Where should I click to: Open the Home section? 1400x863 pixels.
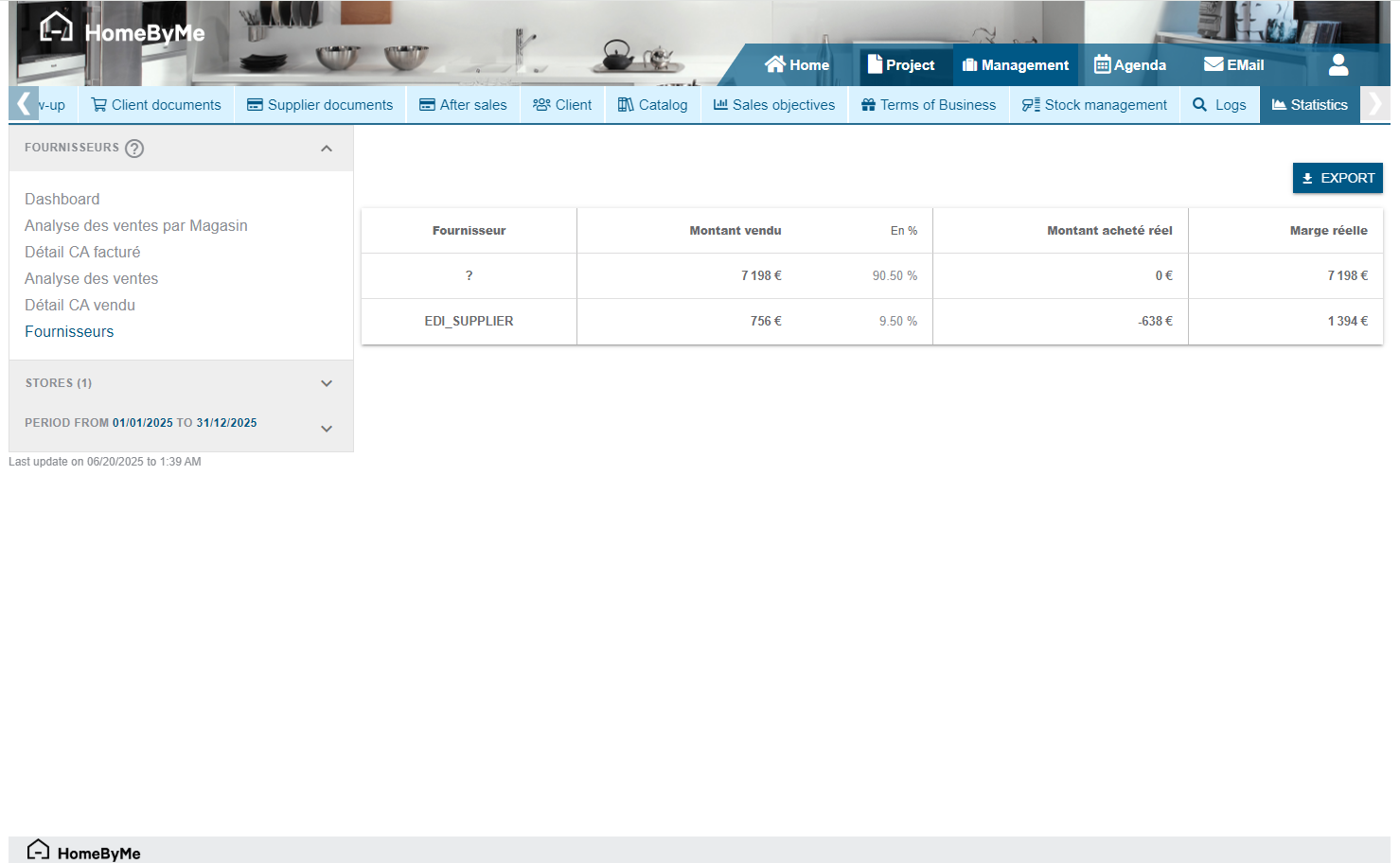pyautogui.click(x=797, y=65)
